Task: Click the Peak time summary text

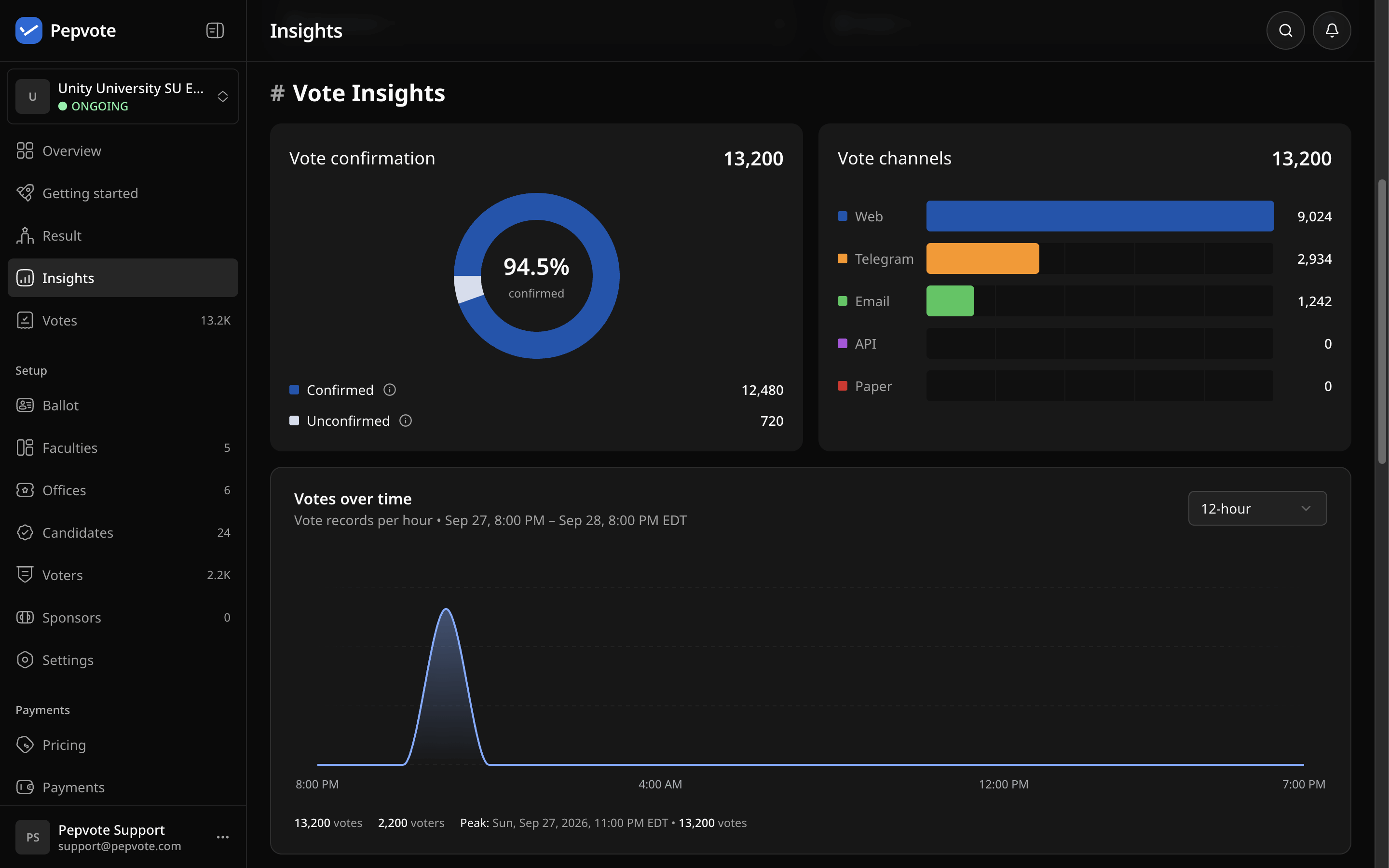Action: [x=603, y=823]
